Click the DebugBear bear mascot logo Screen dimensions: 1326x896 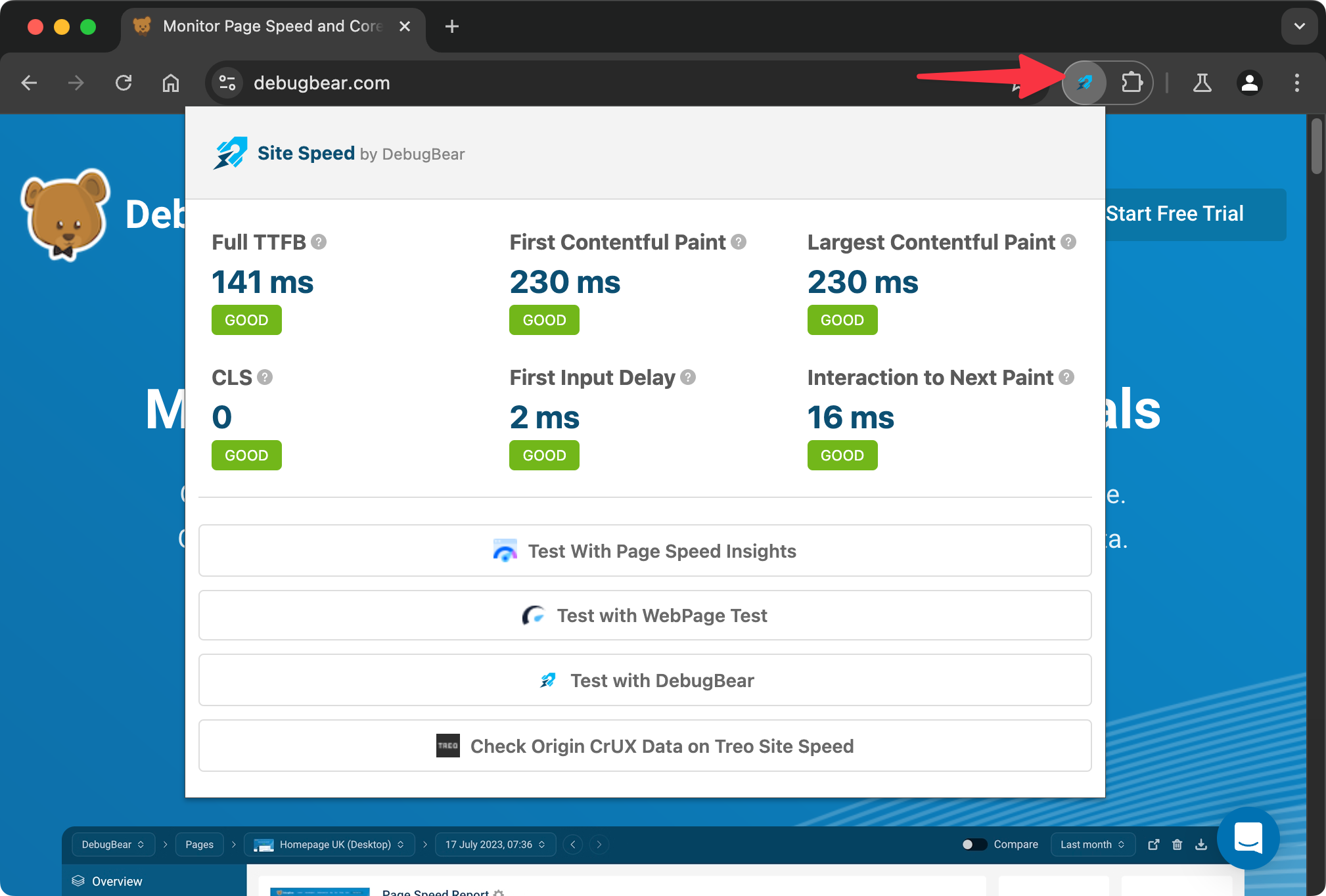tap(64, 214)
